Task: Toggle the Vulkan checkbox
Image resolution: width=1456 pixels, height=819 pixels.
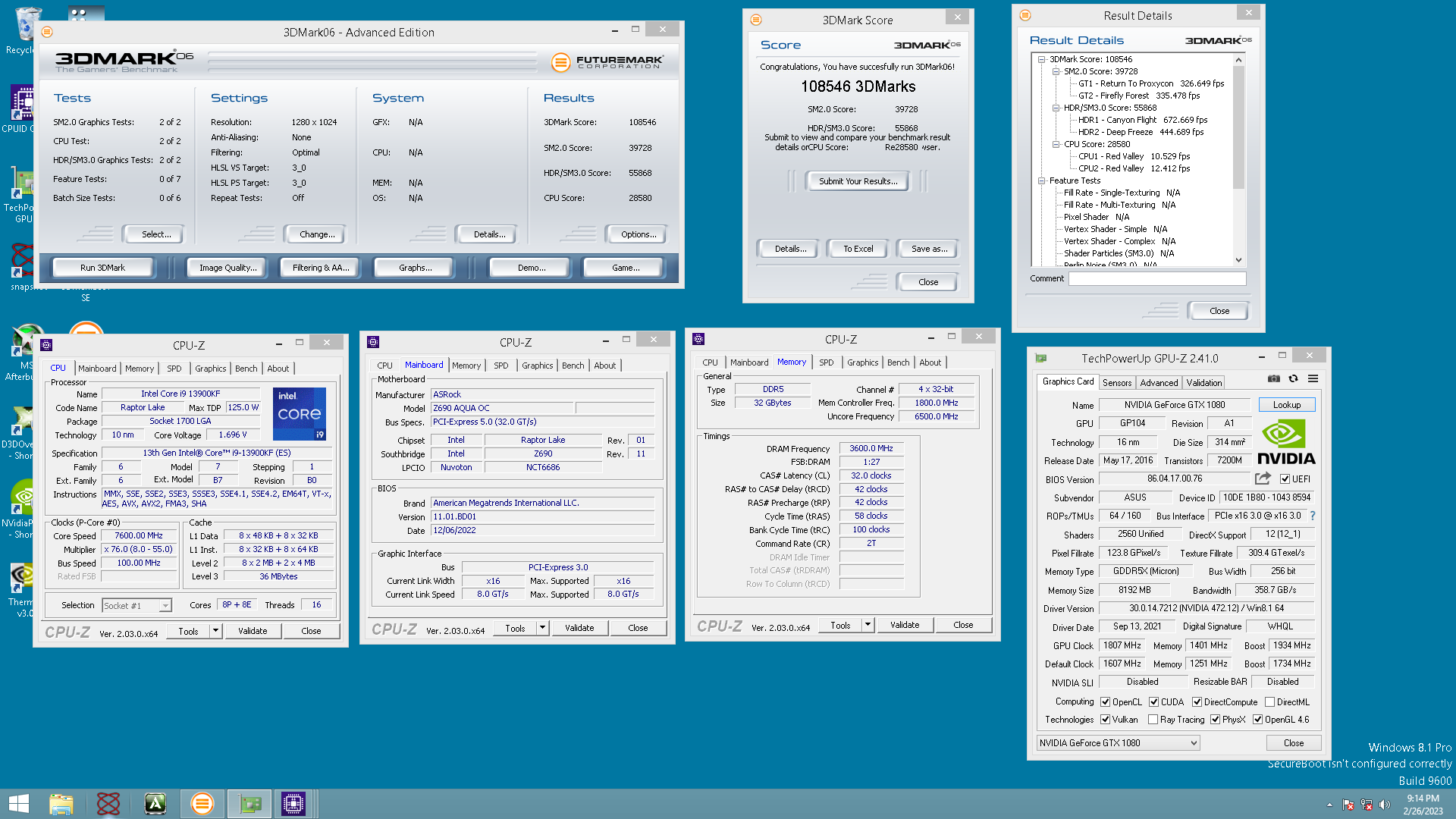Action: (x=1105, y=720)
